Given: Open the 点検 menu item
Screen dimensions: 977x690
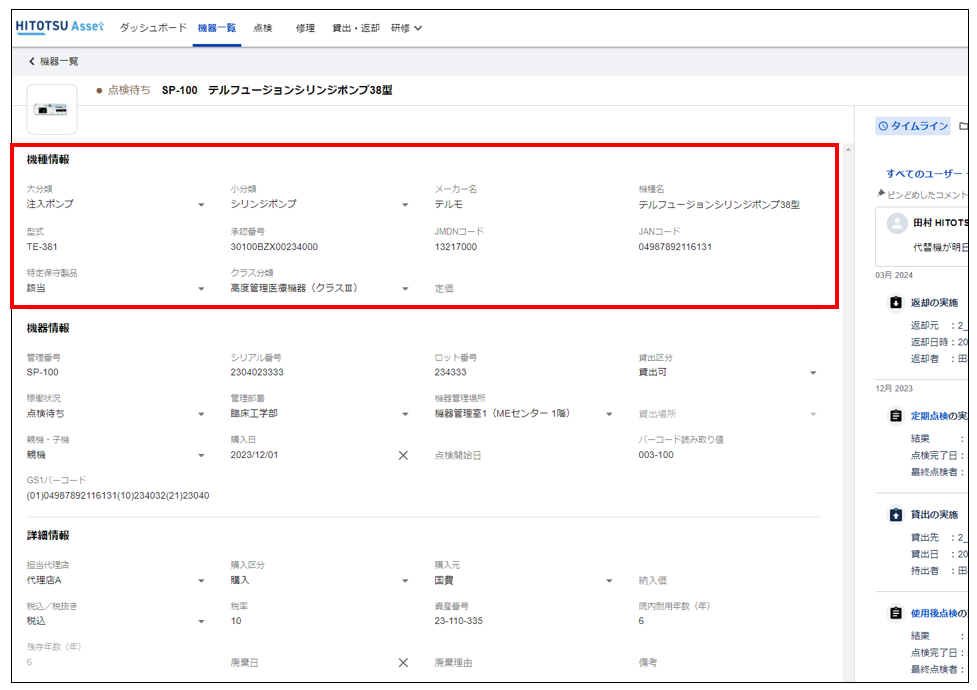Looking at the screenshot, I should coord(263,27).
